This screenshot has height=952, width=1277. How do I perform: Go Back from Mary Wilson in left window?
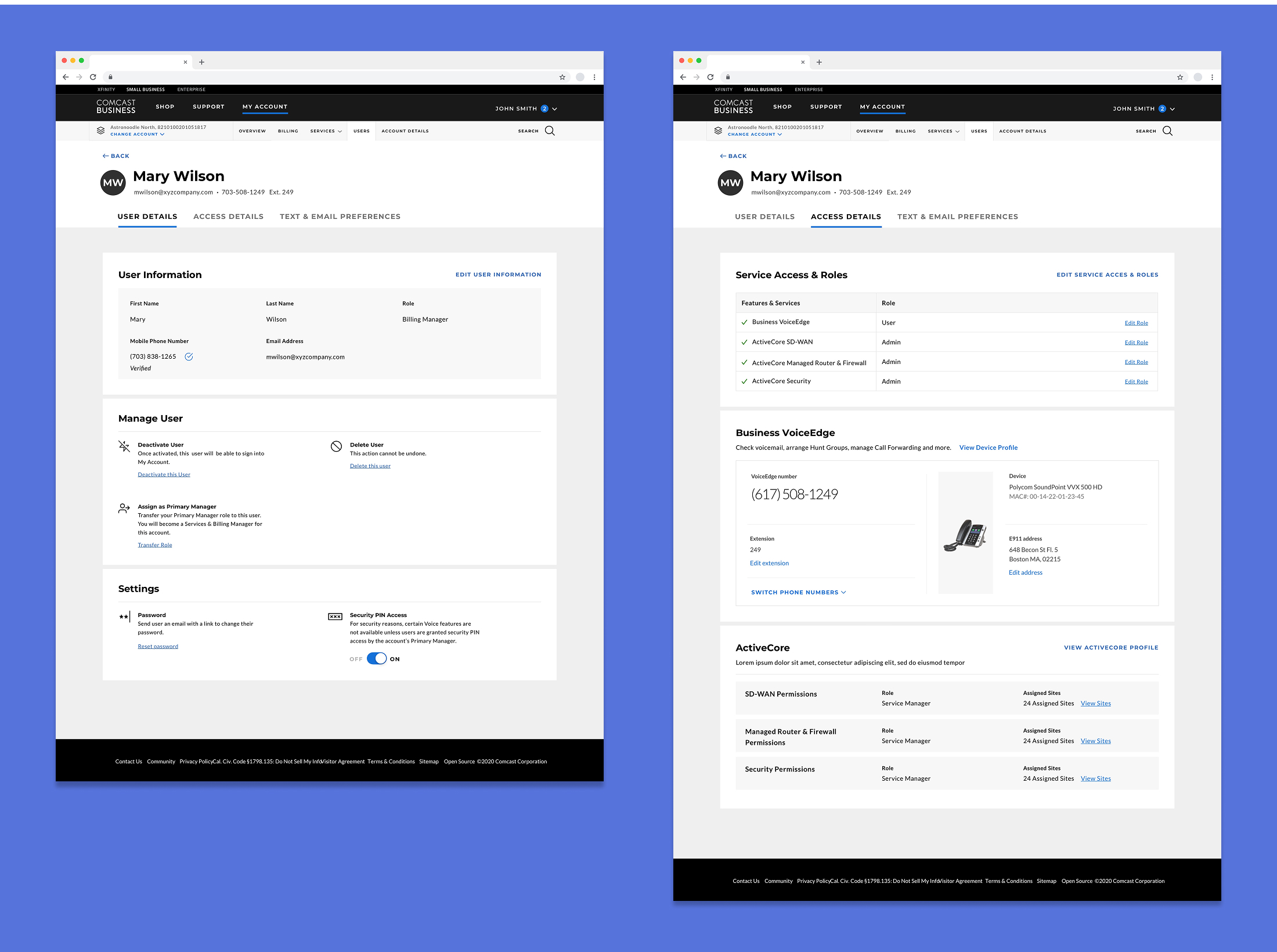click(116, 156)
